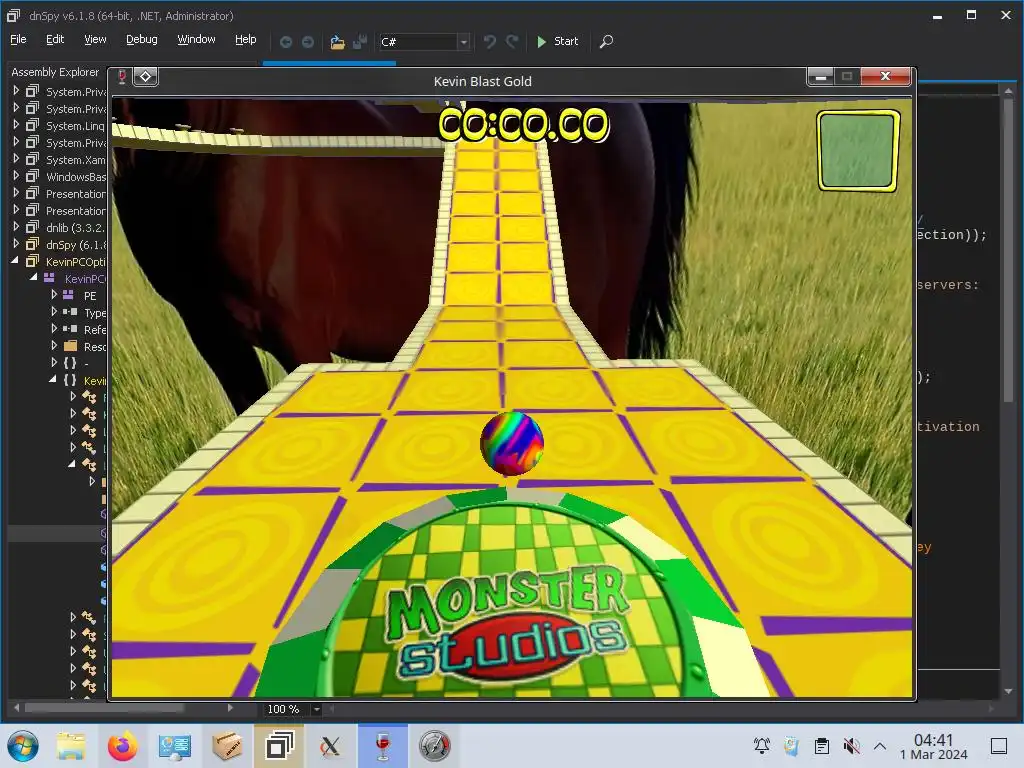The height and width of the screenshot is (768, 1024).
Task: Open the notifications bell in system tray
Action: click(x=761, y=746)
